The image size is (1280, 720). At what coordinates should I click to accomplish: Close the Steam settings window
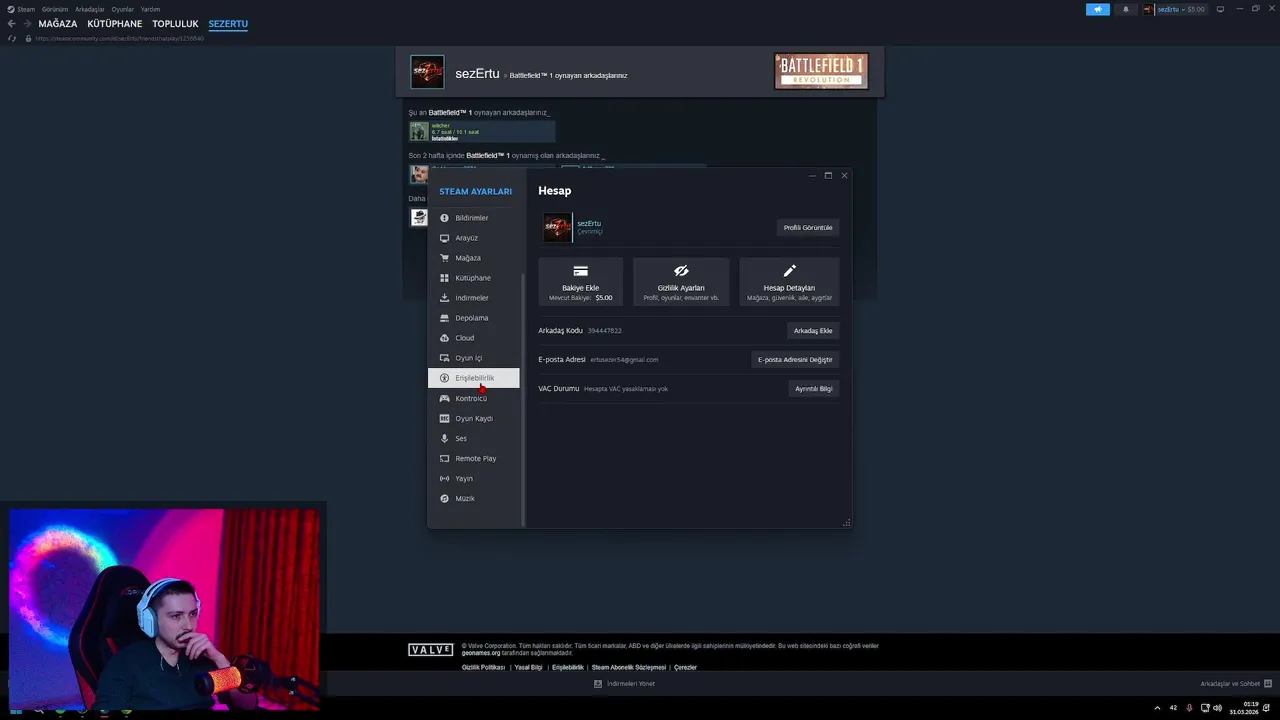click(x=844, y=175)
